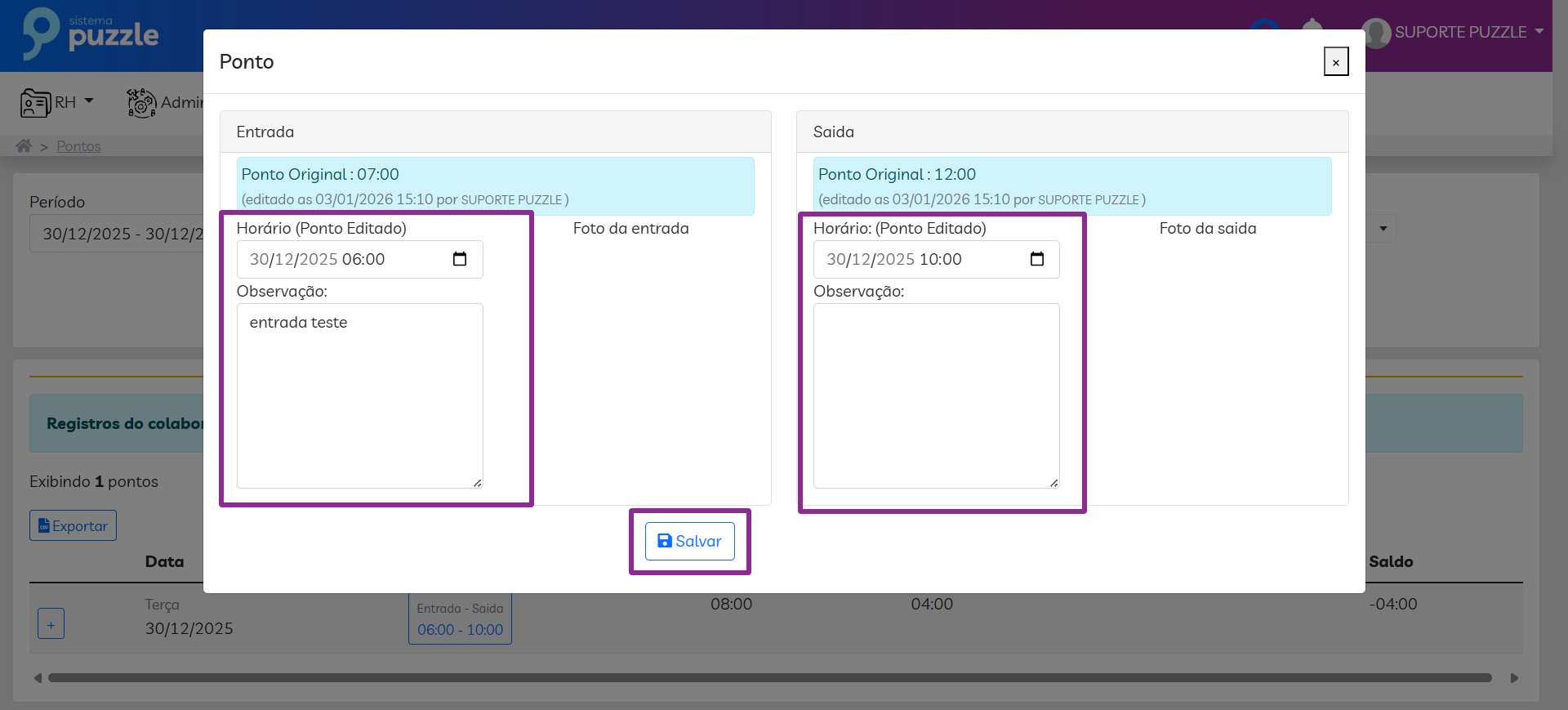The image size is (1568, 710).
Task: Click the Pontos breadcrumb link
Action: pyautogui.click(x=78, y=146)
